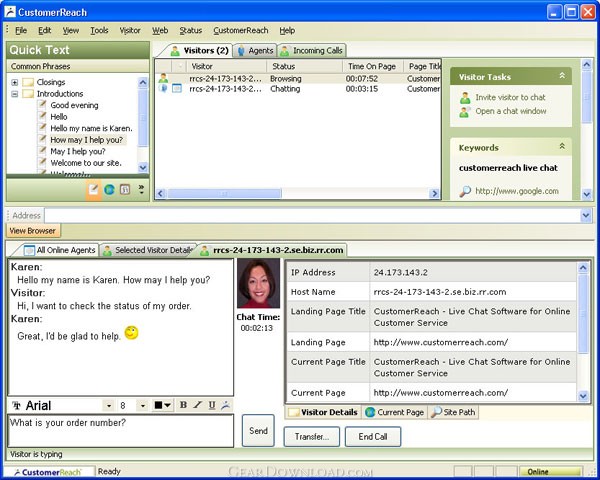
Task: Open the font size dropdown
Action: tap(143, 406)
